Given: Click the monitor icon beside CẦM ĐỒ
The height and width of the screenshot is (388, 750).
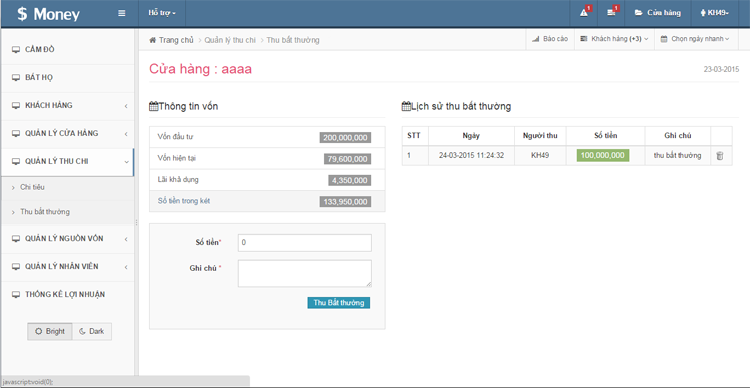Looking at the screenshot, I should (x=16, y=50).
